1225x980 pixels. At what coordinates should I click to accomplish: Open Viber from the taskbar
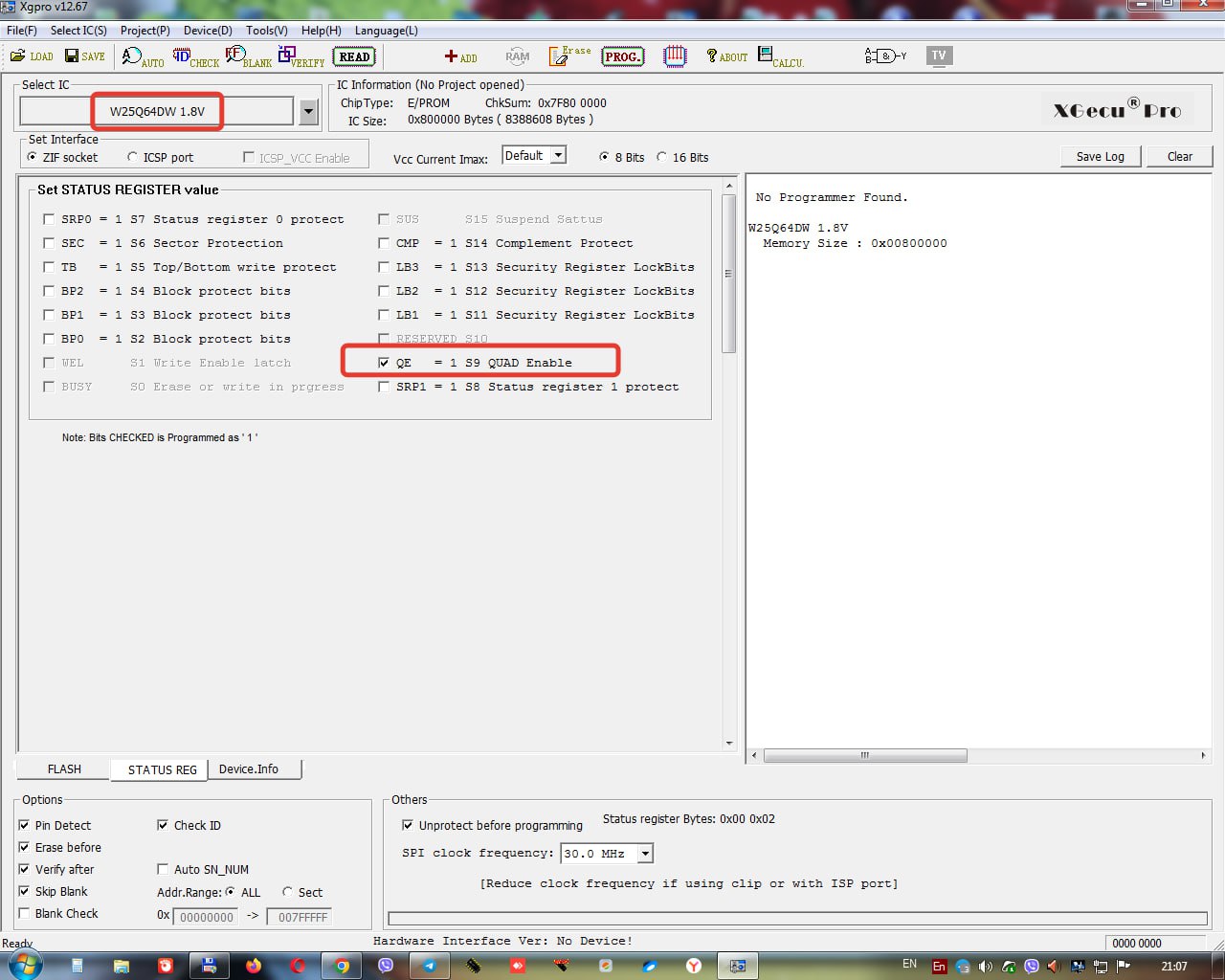point(386,966)
